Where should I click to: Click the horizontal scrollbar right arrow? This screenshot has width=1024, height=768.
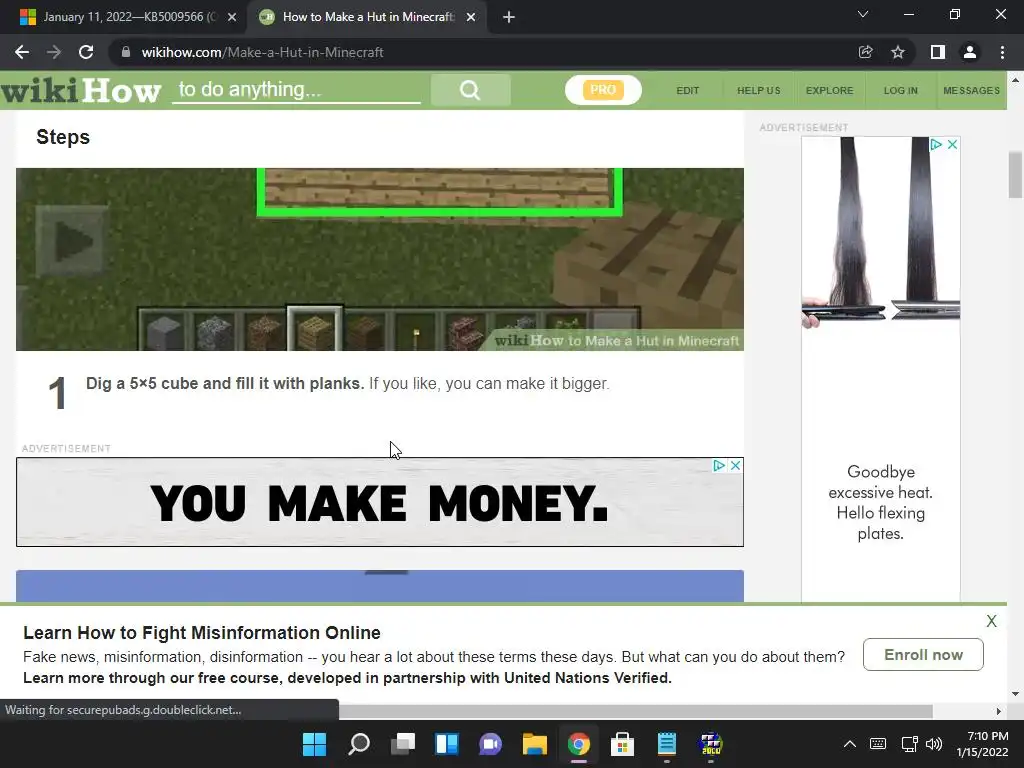point(998,711)
